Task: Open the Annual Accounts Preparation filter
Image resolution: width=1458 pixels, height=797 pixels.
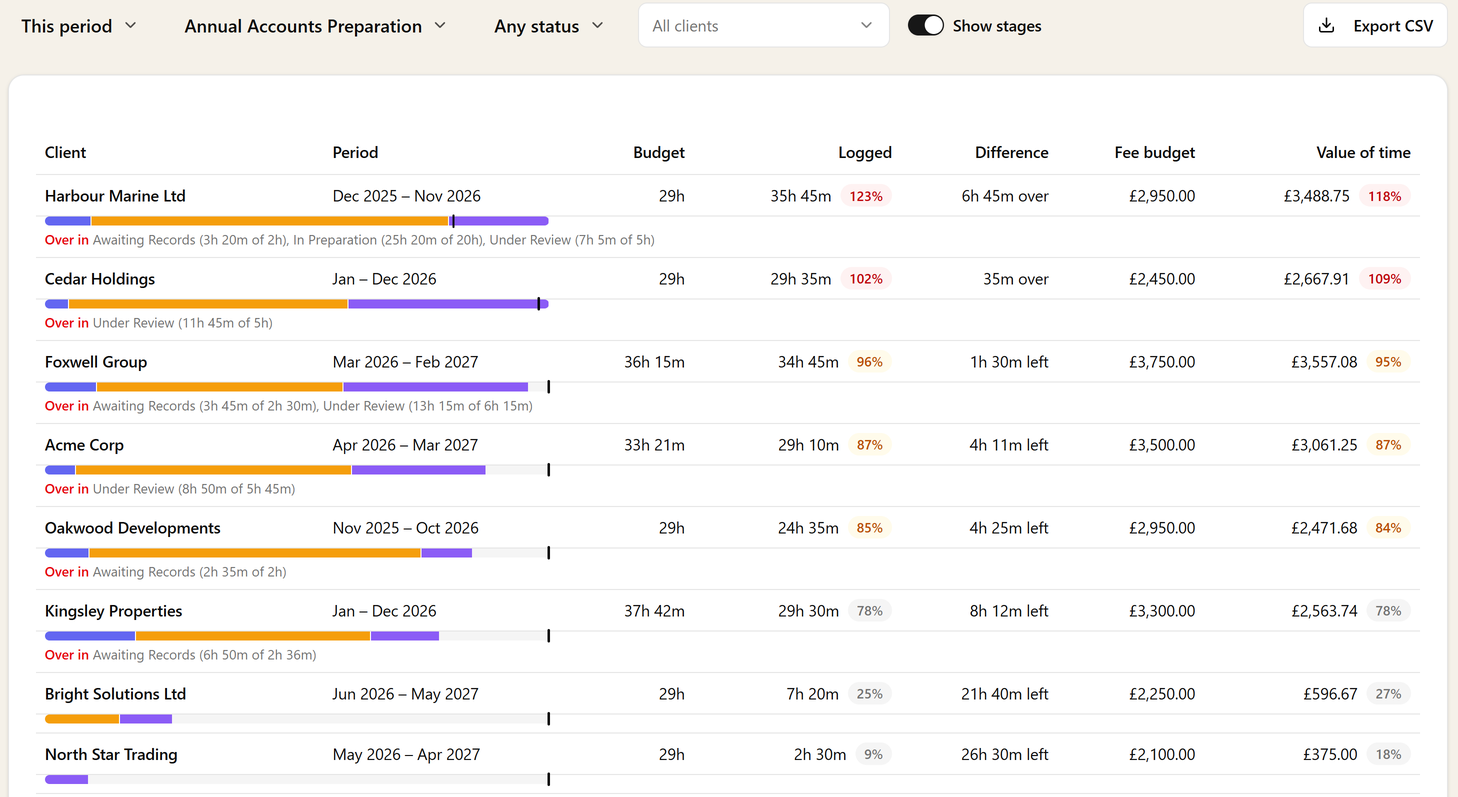Action: click(315, 26)
